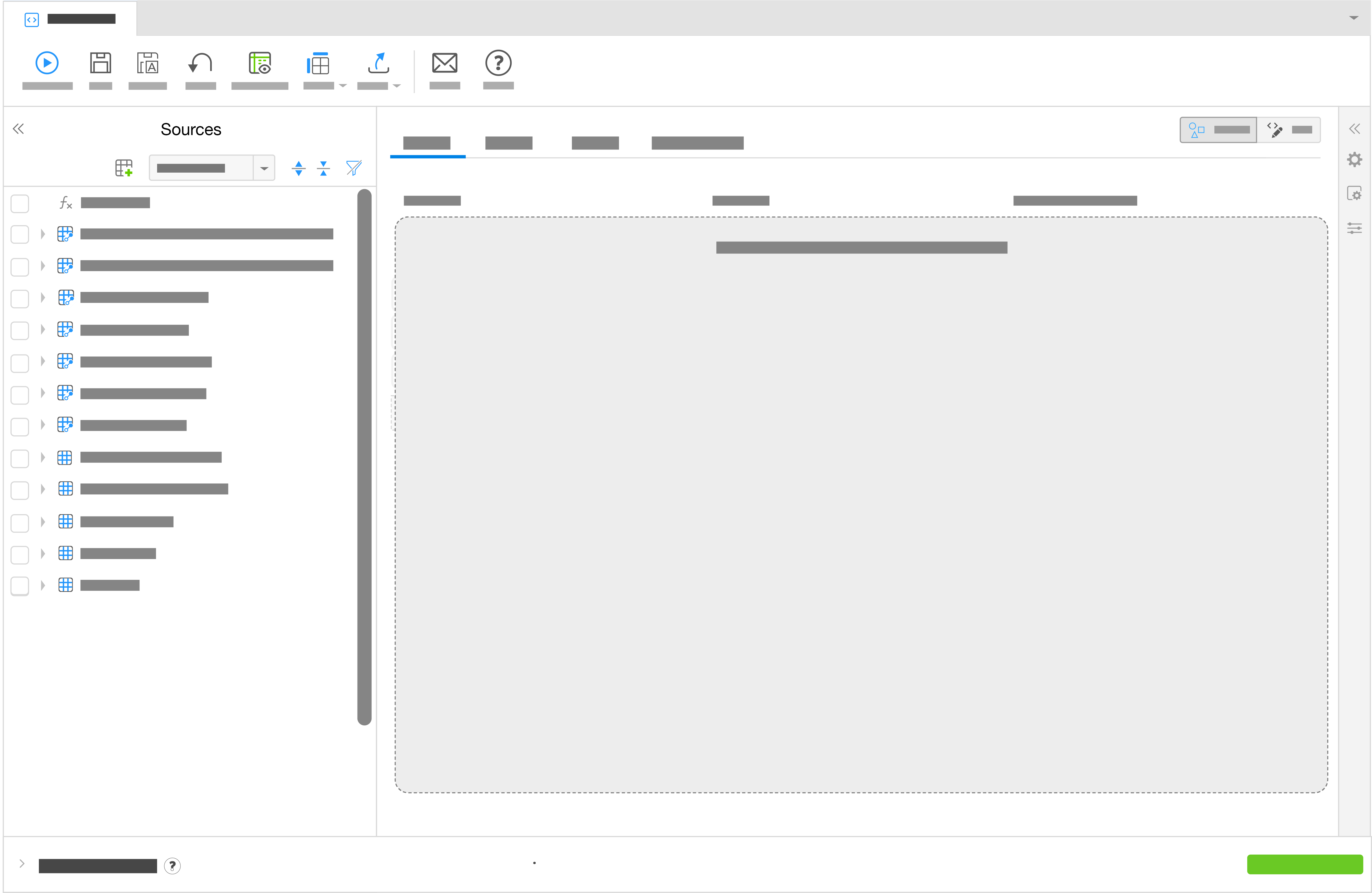Click the blue Run play icon

47,63
